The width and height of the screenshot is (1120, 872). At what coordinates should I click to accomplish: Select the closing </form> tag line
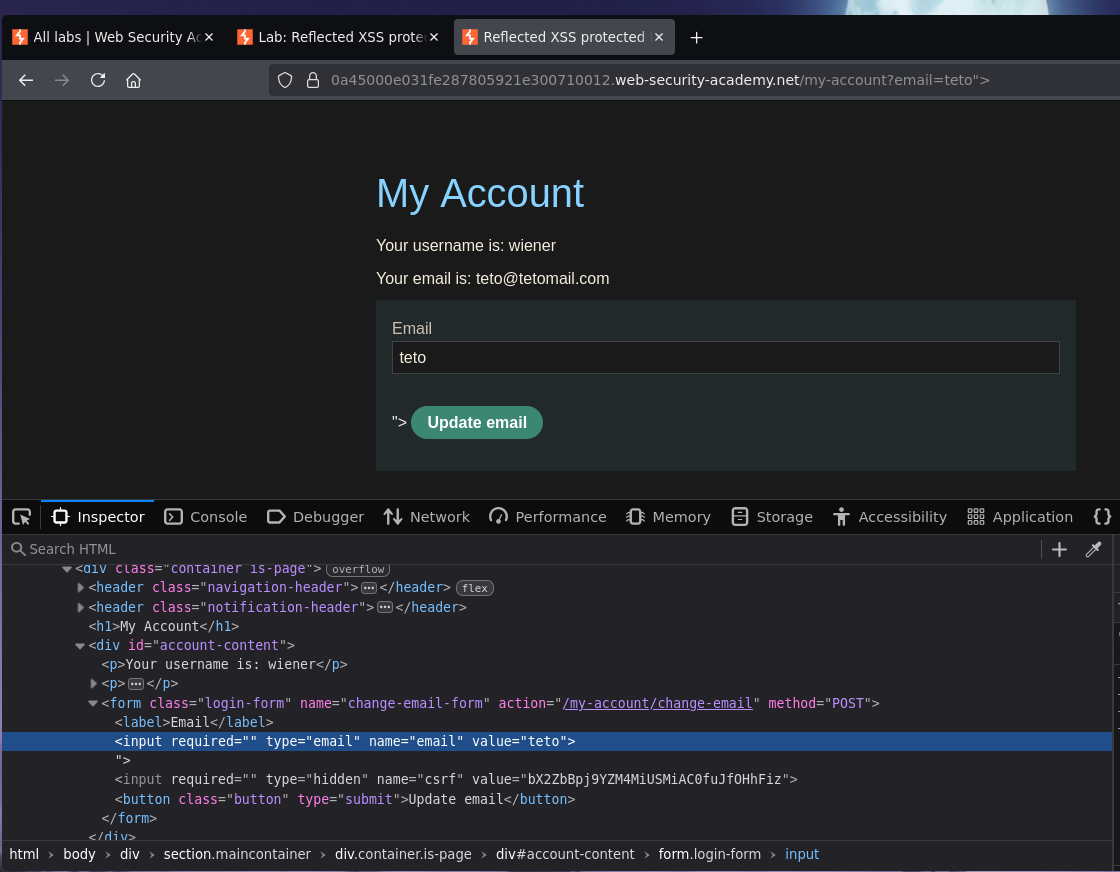129,818
